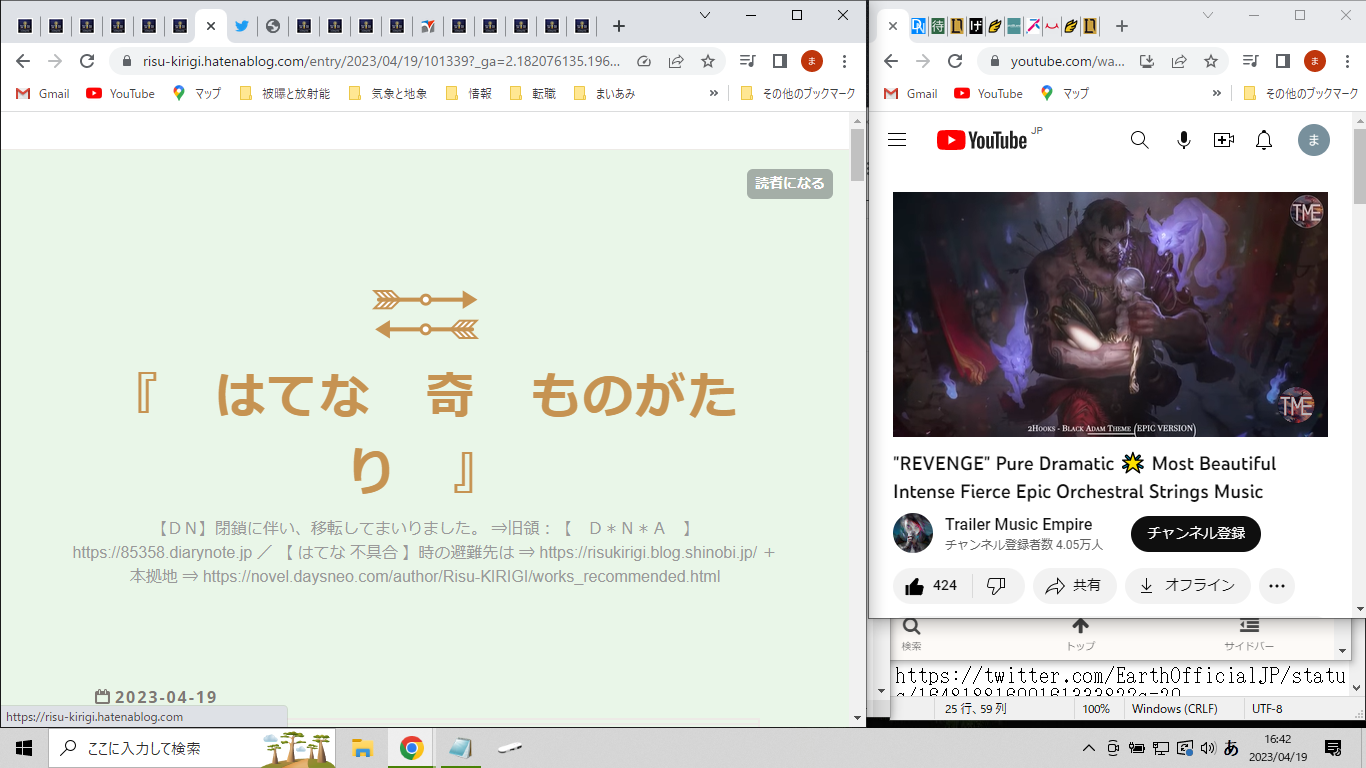
Task: Expand the 情報 bookmark folder
Action: [x=468, y=94]
